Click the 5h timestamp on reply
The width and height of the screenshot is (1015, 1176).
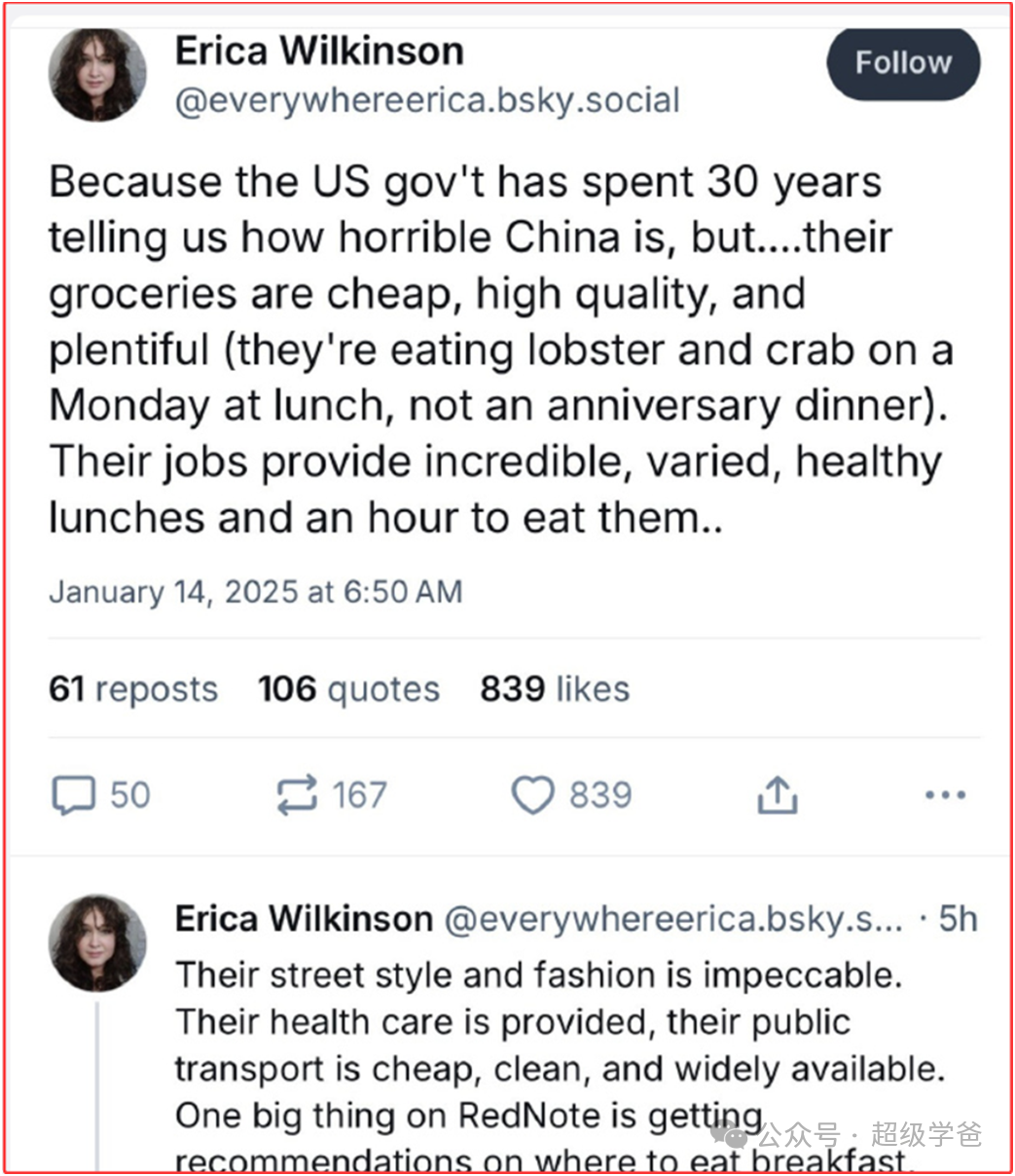click(x=958, y=919)
